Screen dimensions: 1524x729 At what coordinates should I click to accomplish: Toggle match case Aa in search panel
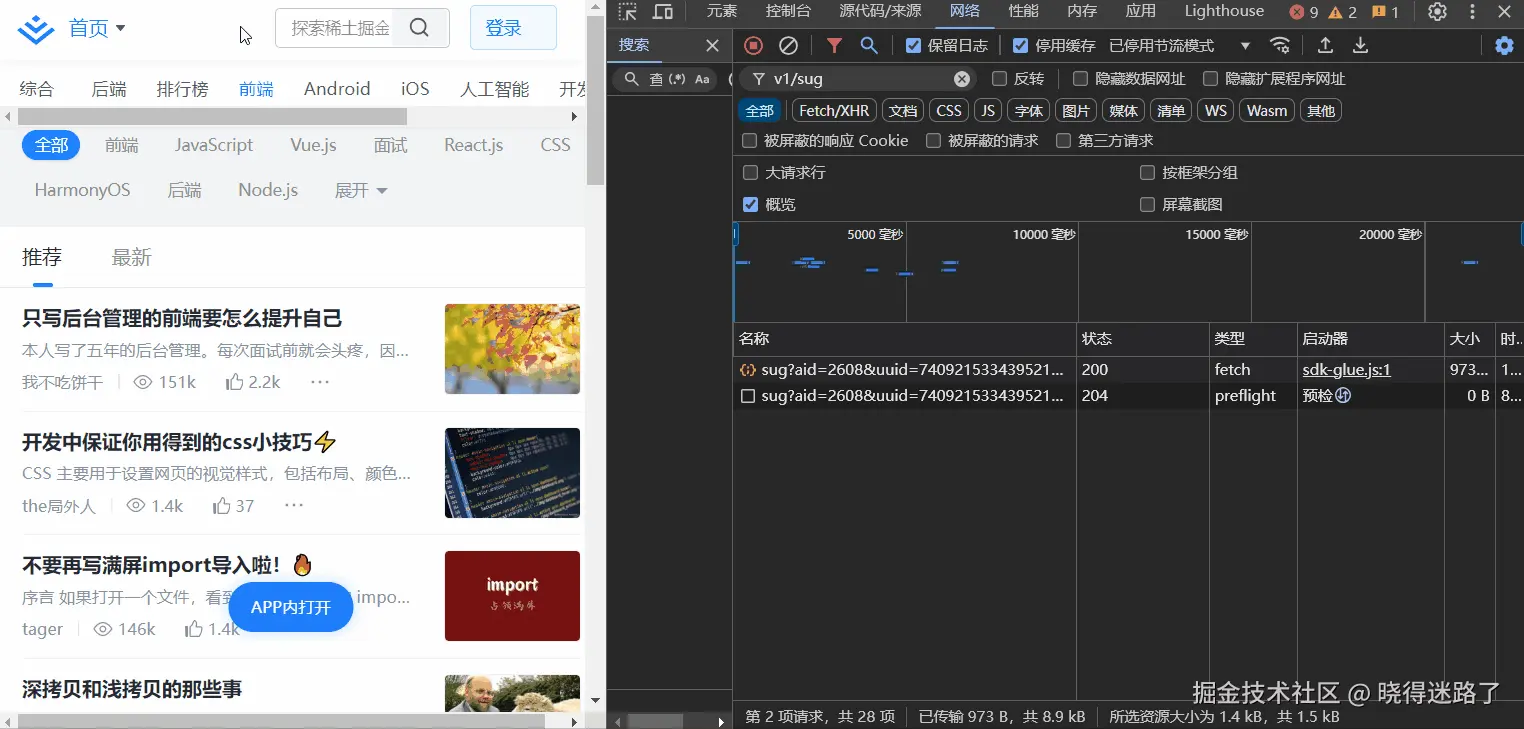702,79
